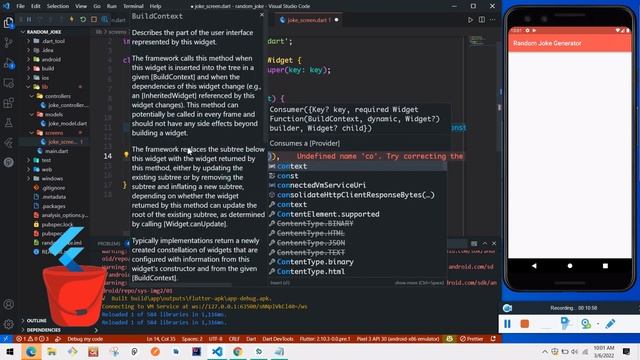The height and width of the screenshot is (360, 640).
Task: Click the lightbulb quick fix on line 14
Action: point(126,155)
